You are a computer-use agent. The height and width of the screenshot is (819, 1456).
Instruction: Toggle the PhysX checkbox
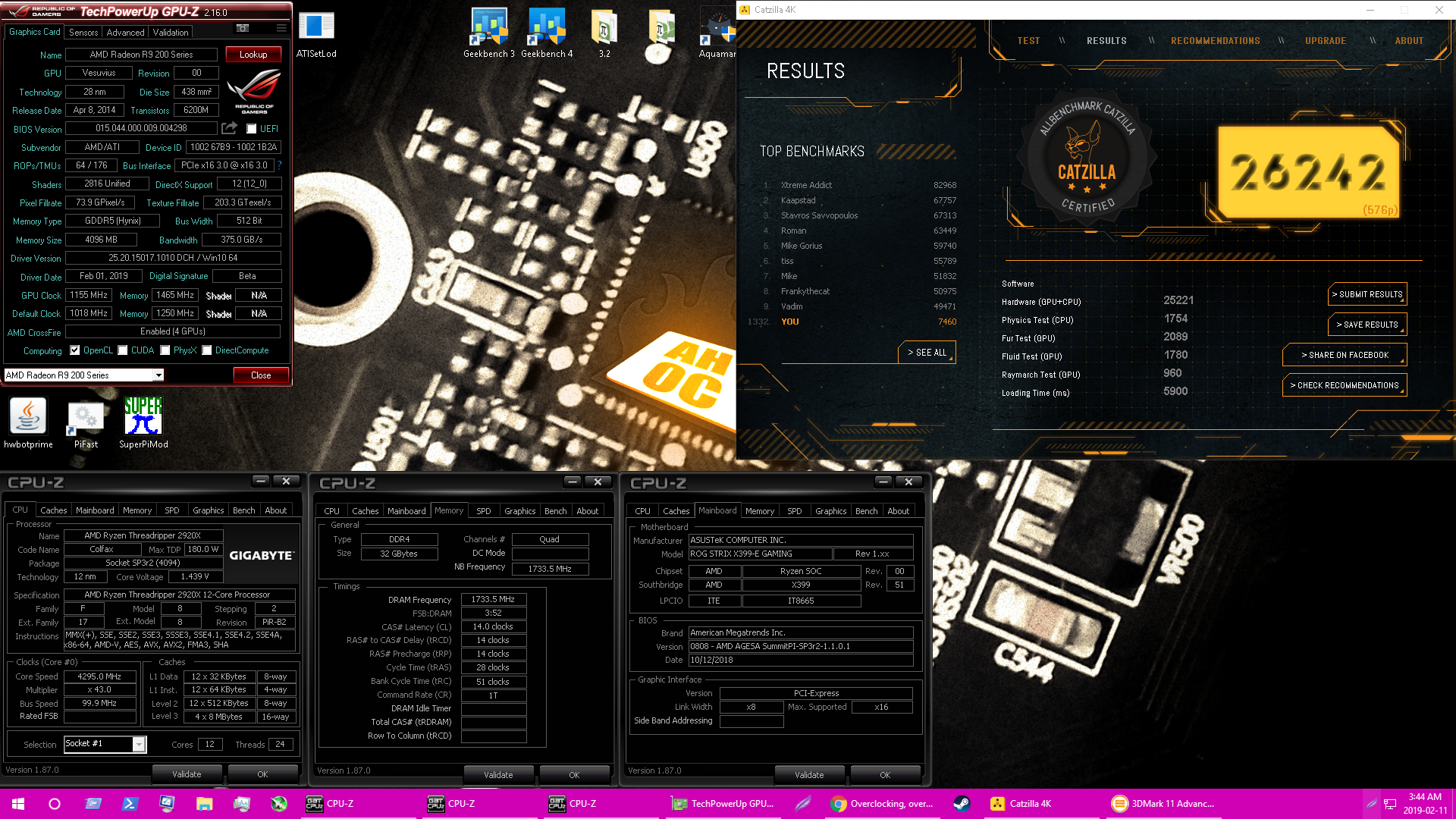click(165, 350)
